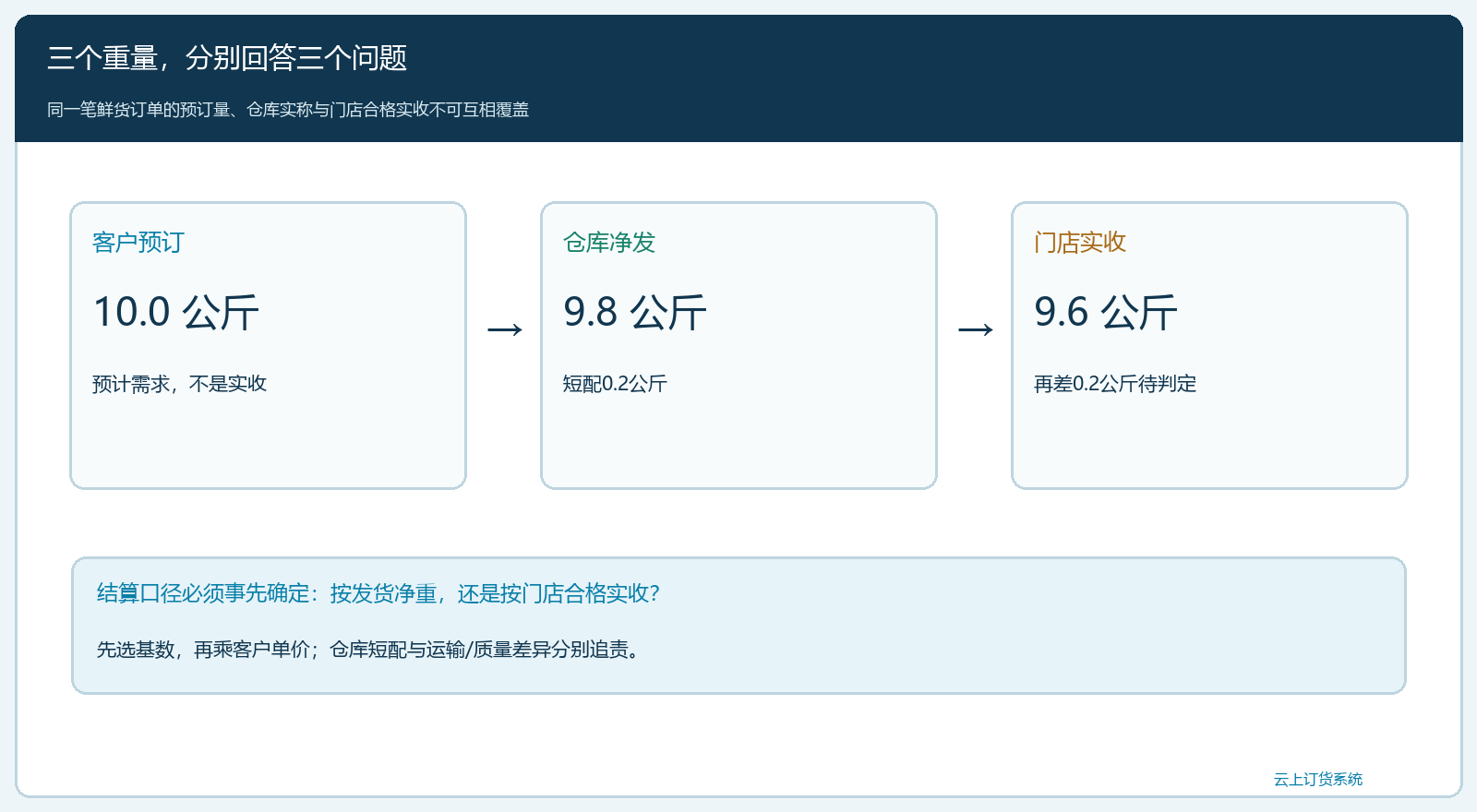
Task: Click the line 先选基数，再乘客户单价
Action: point(369,650)
